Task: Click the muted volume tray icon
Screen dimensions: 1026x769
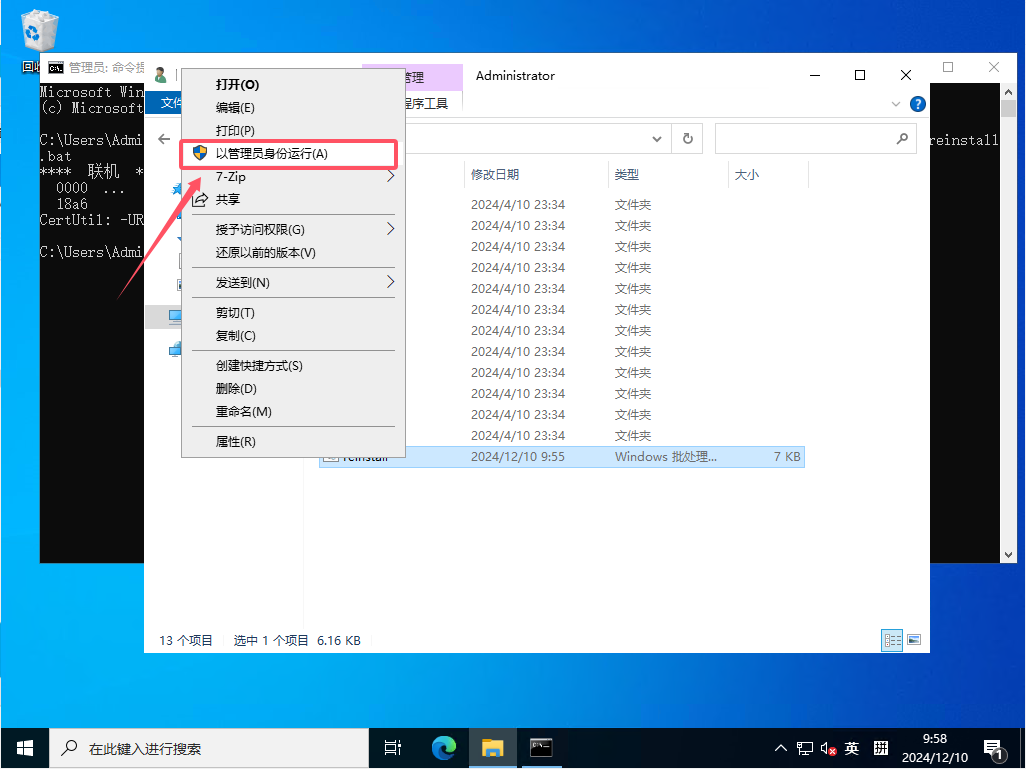Action: (828, 748)
